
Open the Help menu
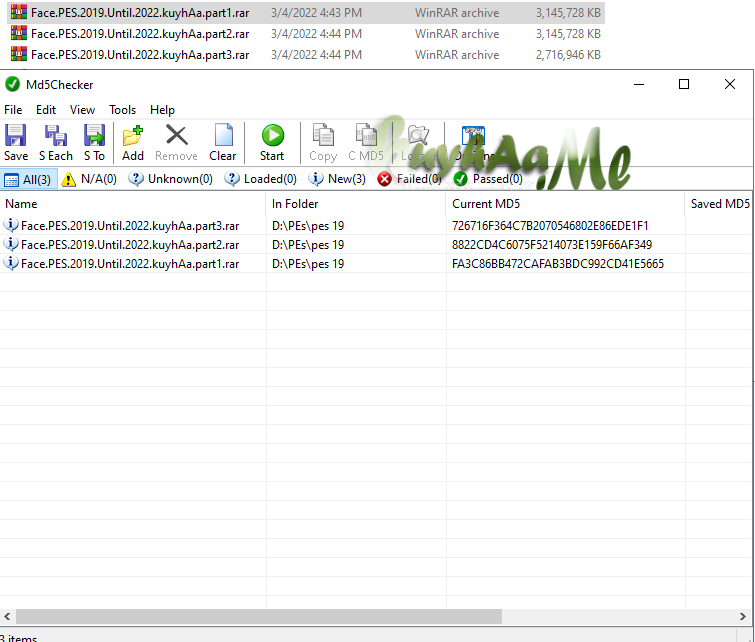tap(162, 110)
